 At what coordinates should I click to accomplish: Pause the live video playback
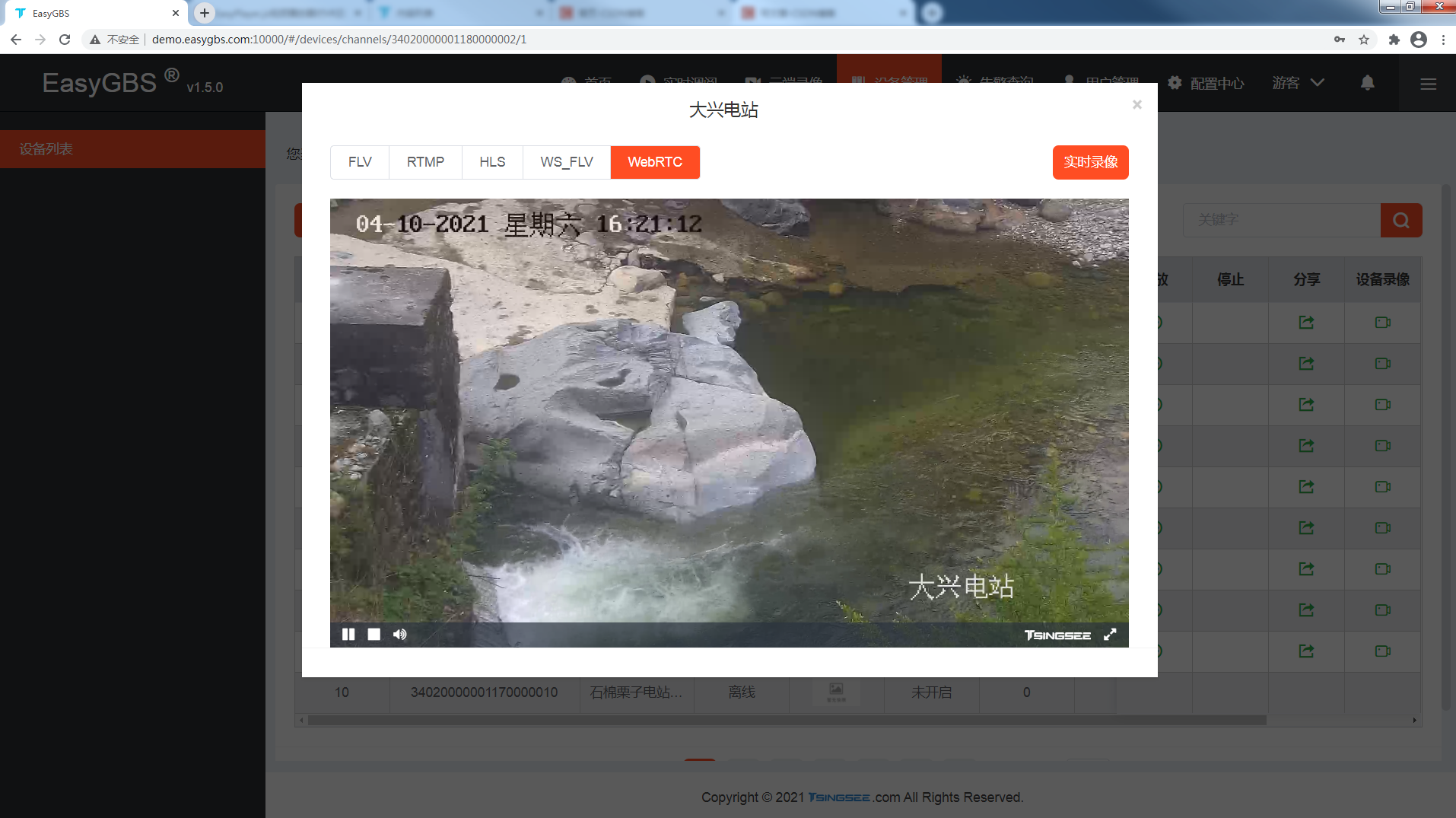348,634
